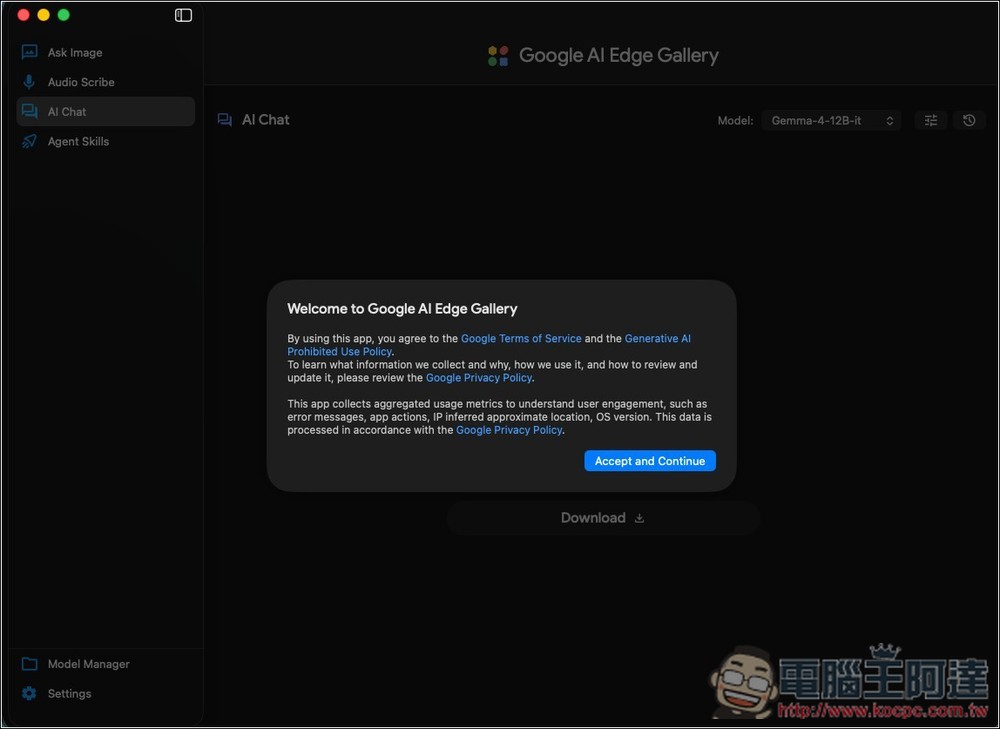Click the Download button

tap(603, 518)
